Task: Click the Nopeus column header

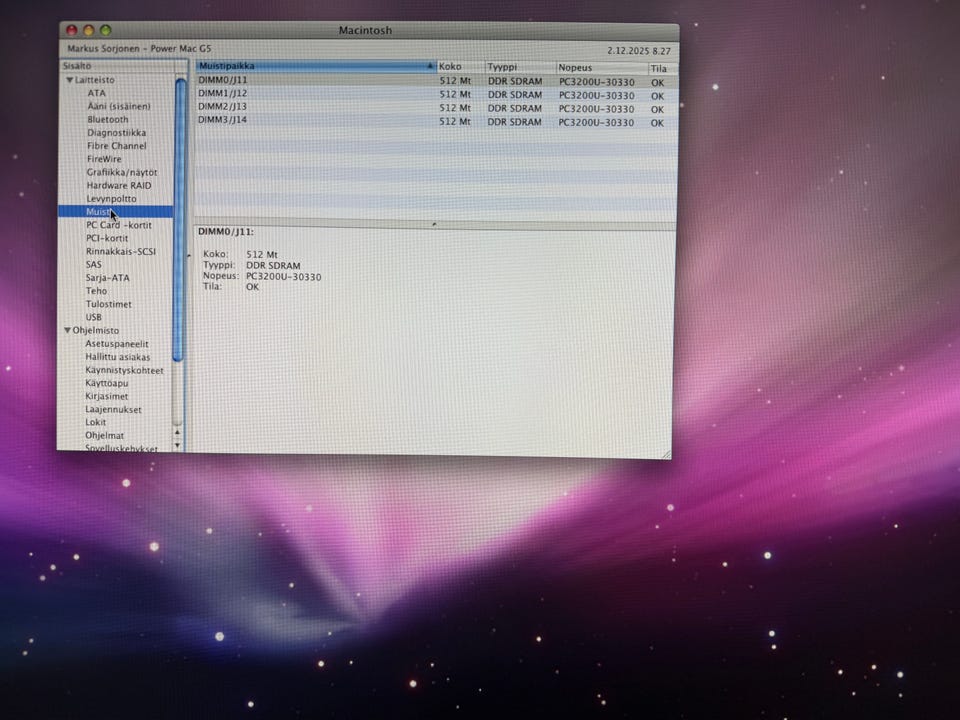Action: pos(600,68)
